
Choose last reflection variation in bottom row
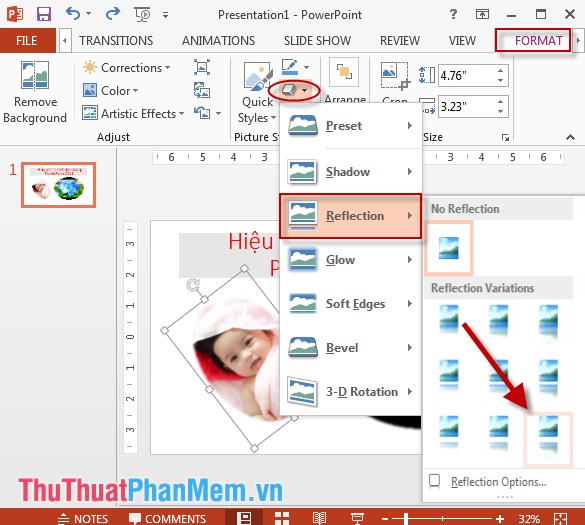click(x=548, y=439)
